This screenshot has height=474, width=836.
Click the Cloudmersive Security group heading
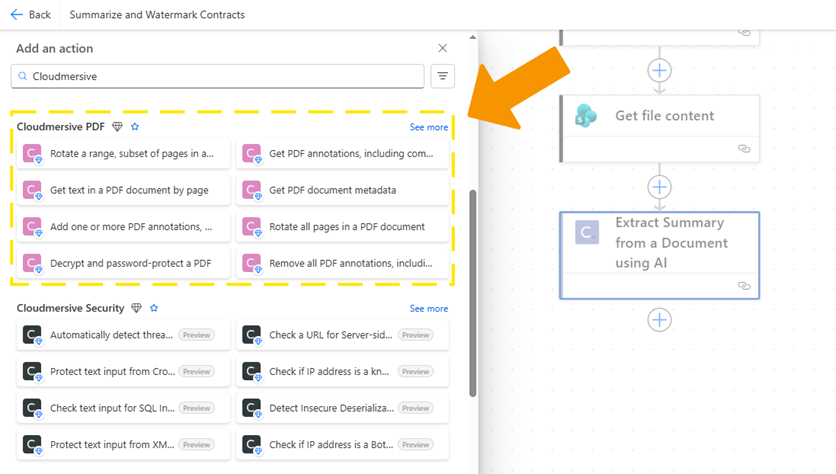click(x=70, y=308)
